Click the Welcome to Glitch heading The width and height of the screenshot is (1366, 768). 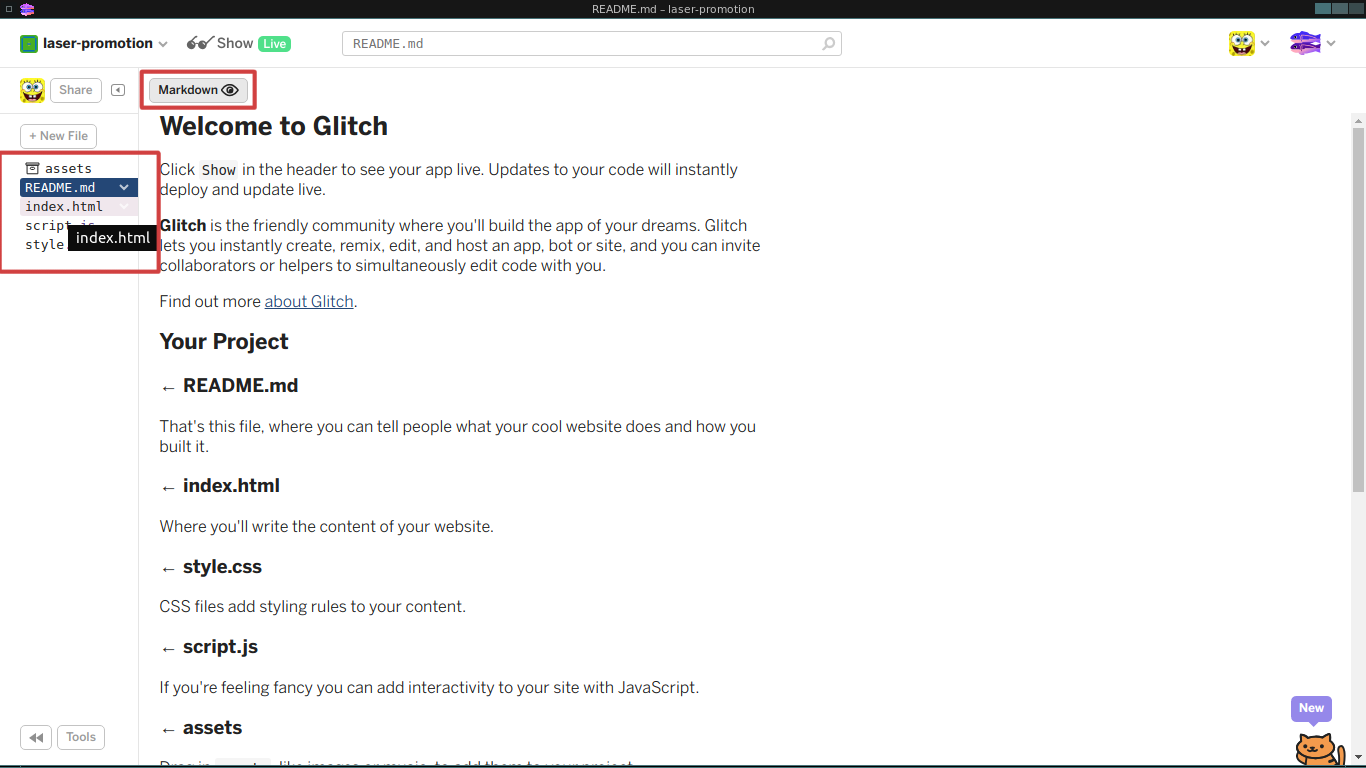point(274,126)
